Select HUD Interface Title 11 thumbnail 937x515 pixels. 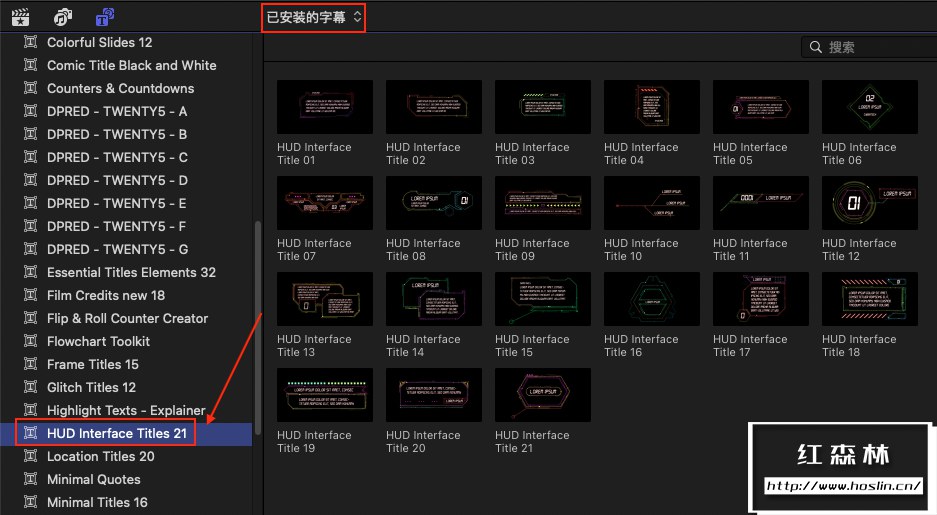[x=761, y=203]
